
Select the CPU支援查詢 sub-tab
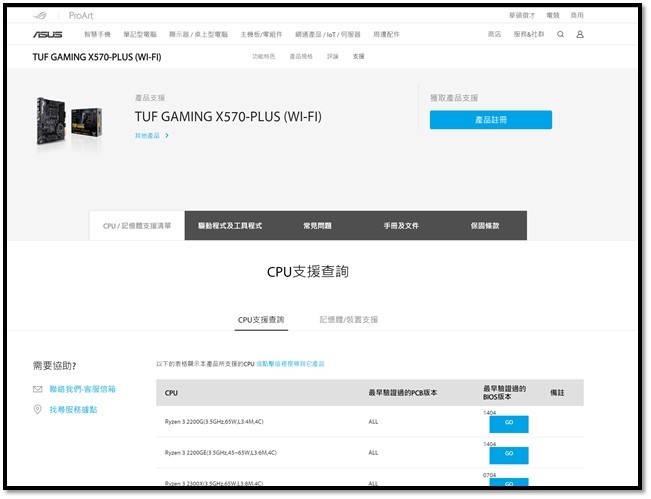261,320
